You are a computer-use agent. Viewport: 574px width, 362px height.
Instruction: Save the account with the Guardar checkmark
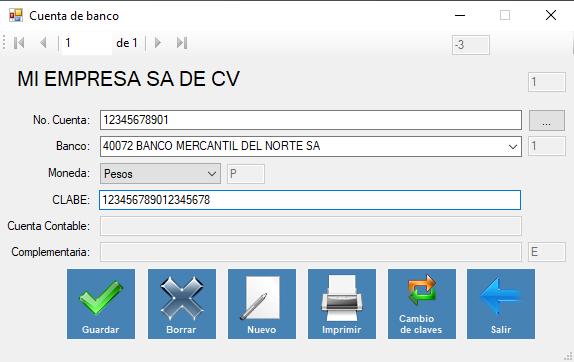pyautogui.click(x=101, y=304)
